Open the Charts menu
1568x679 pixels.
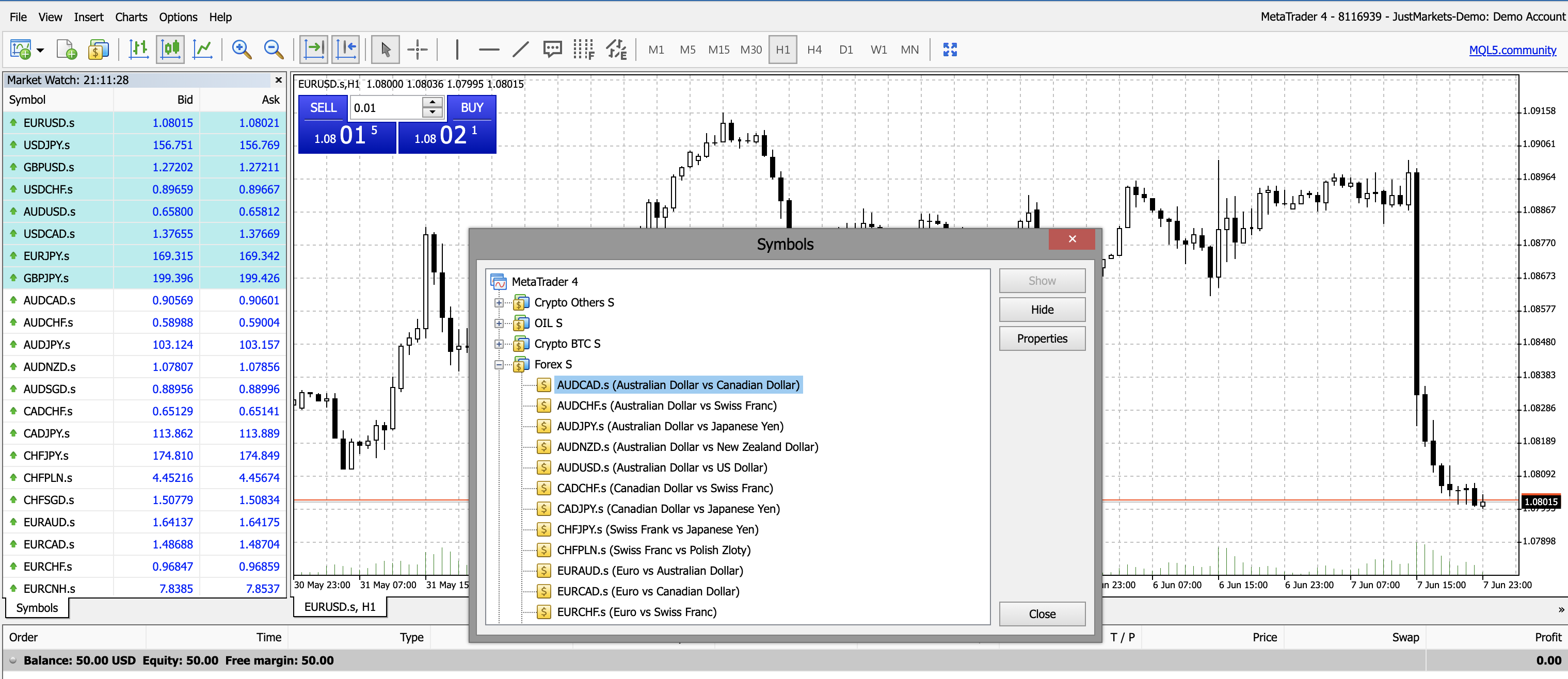click(x=132, y=17)
